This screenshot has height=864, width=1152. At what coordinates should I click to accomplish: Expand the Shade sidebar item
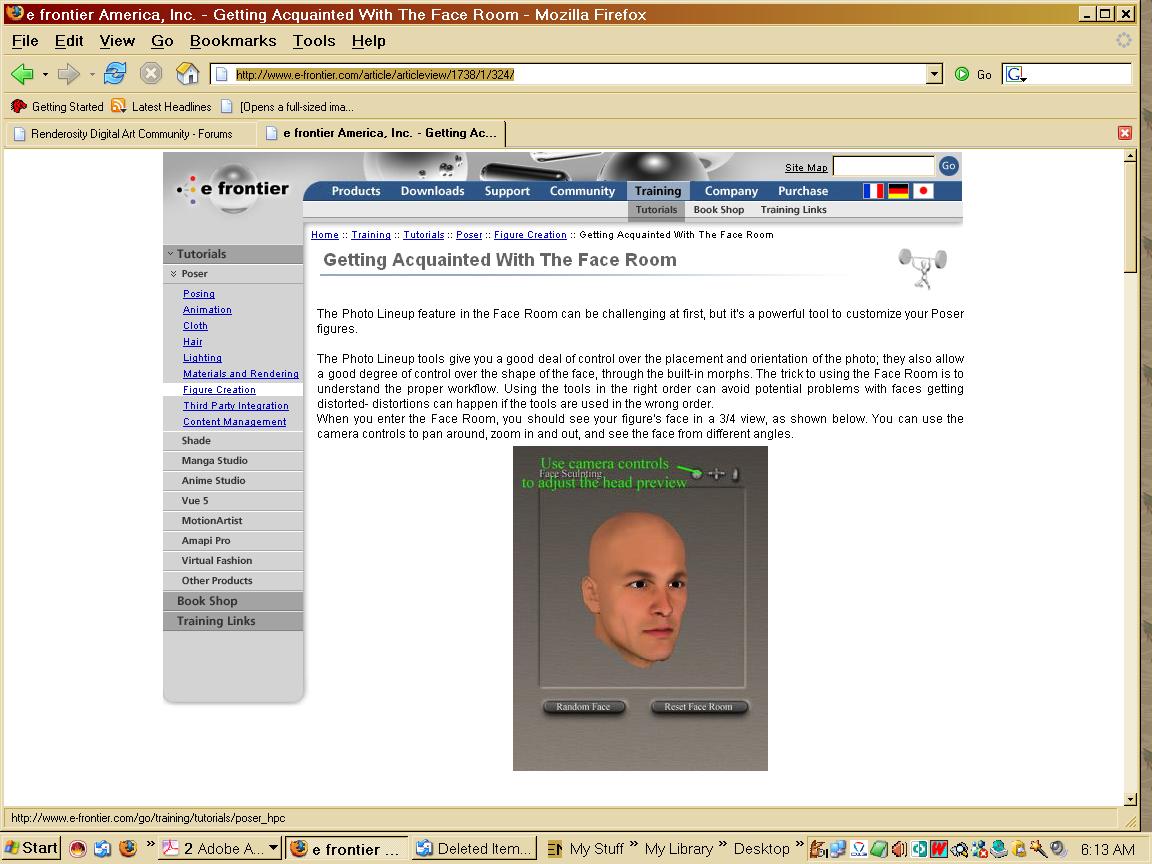click(233, 441)
